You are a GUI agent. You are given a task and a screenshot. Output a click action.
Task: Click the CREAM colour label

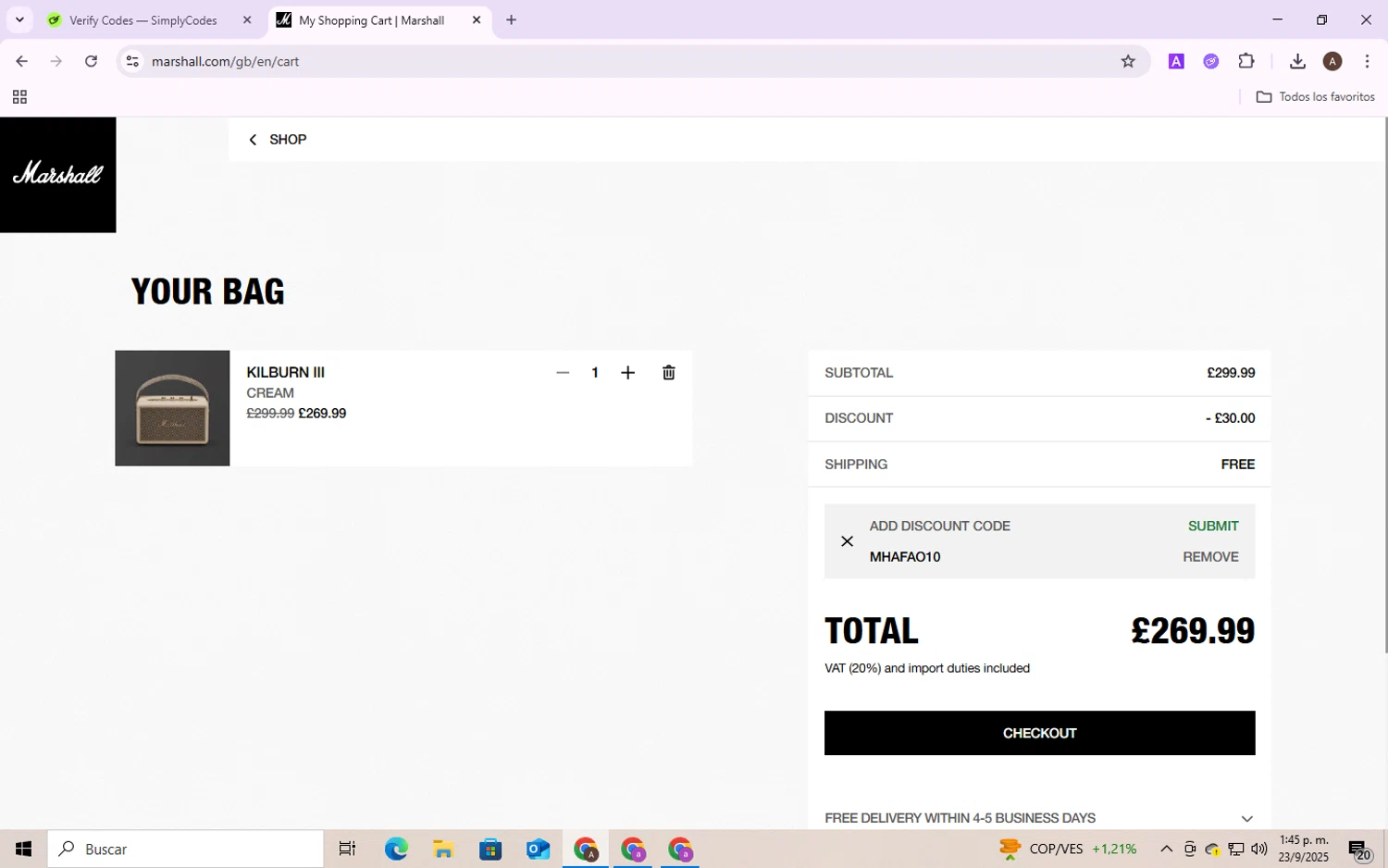[270, 393]
